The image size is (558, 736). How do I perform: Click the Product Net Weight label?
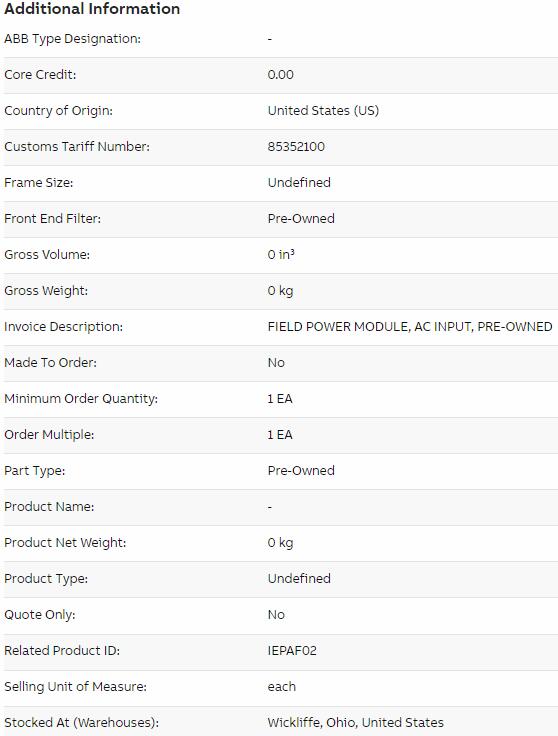[x=65, y=543]
